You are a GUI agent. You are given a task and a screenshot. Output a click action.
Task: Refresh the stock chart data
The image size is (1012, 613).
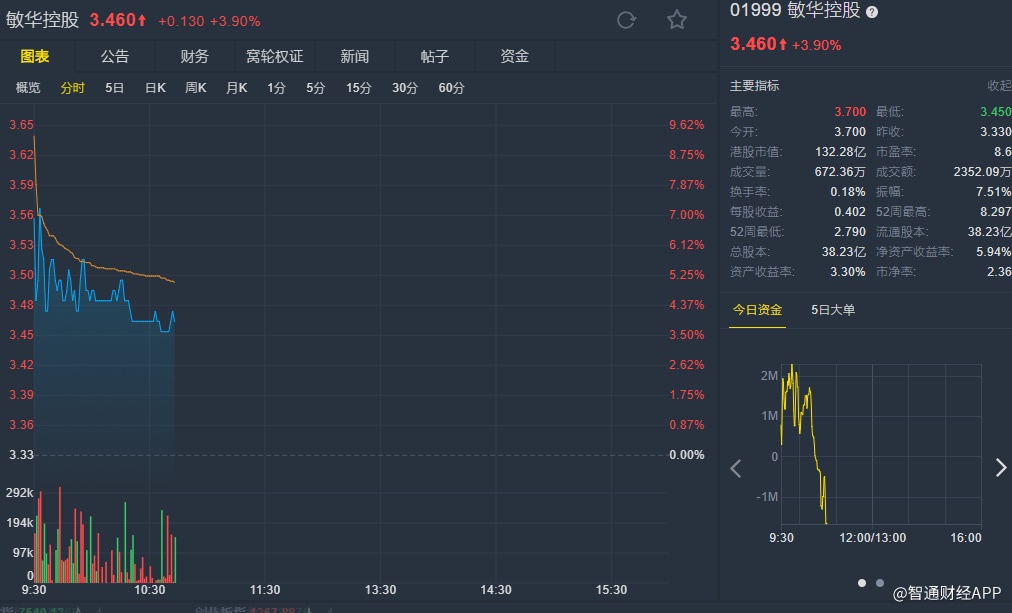click(x=627, y=20)
